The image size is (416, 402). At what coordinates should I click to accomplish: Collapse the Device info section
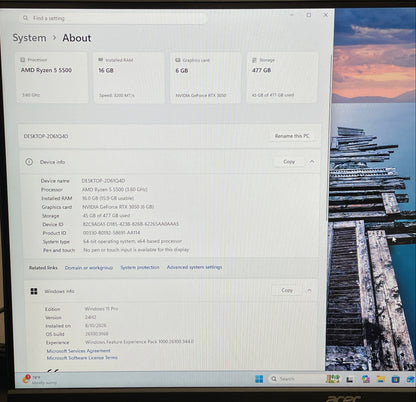coord(312,161)
